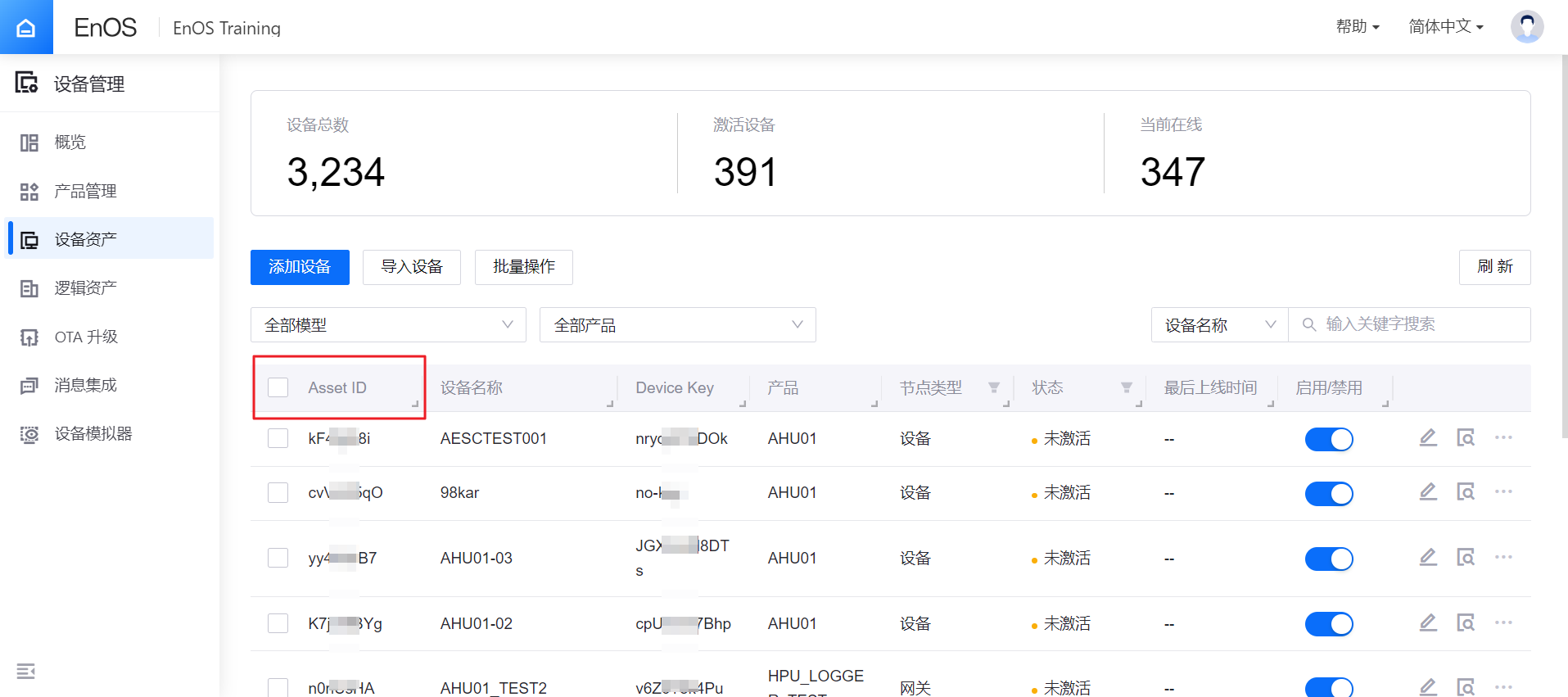Screen dimensions: 1568x697
Task: Click edit pencil icon for AESCTEST001
Action: pos(1428,438)
